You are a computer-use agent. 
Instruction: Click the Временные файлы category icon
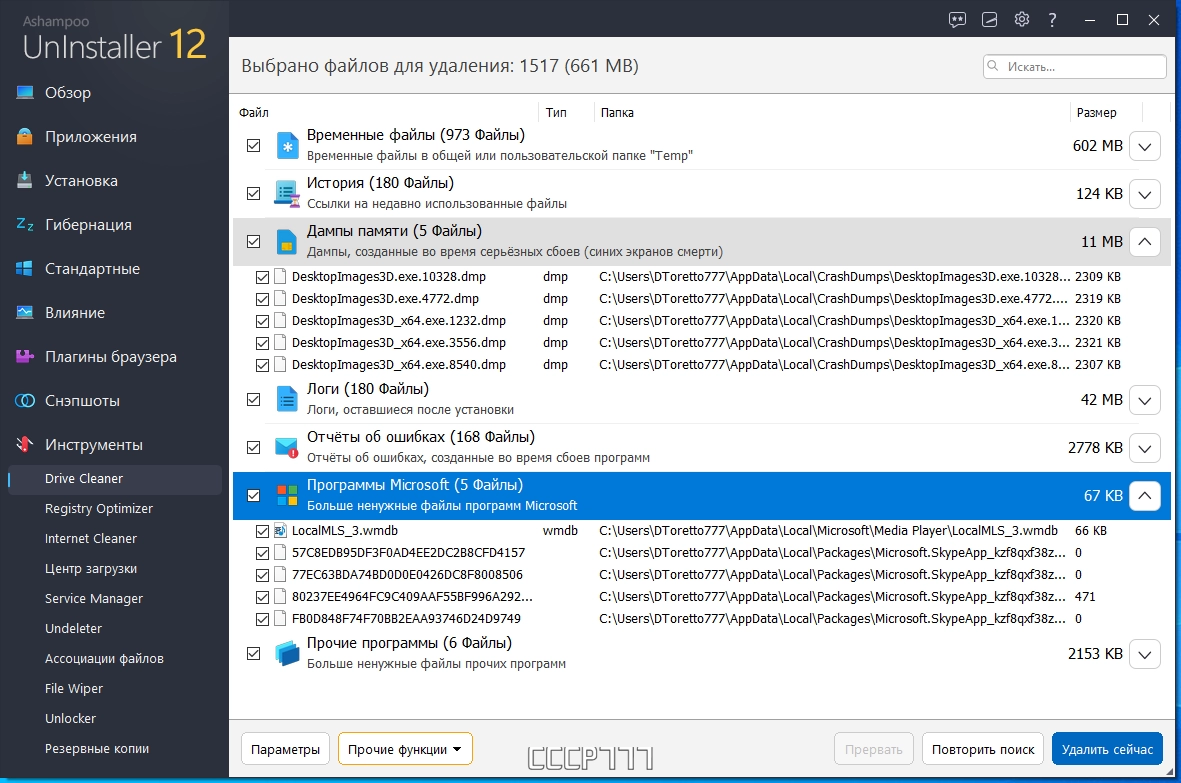point(288,145)
